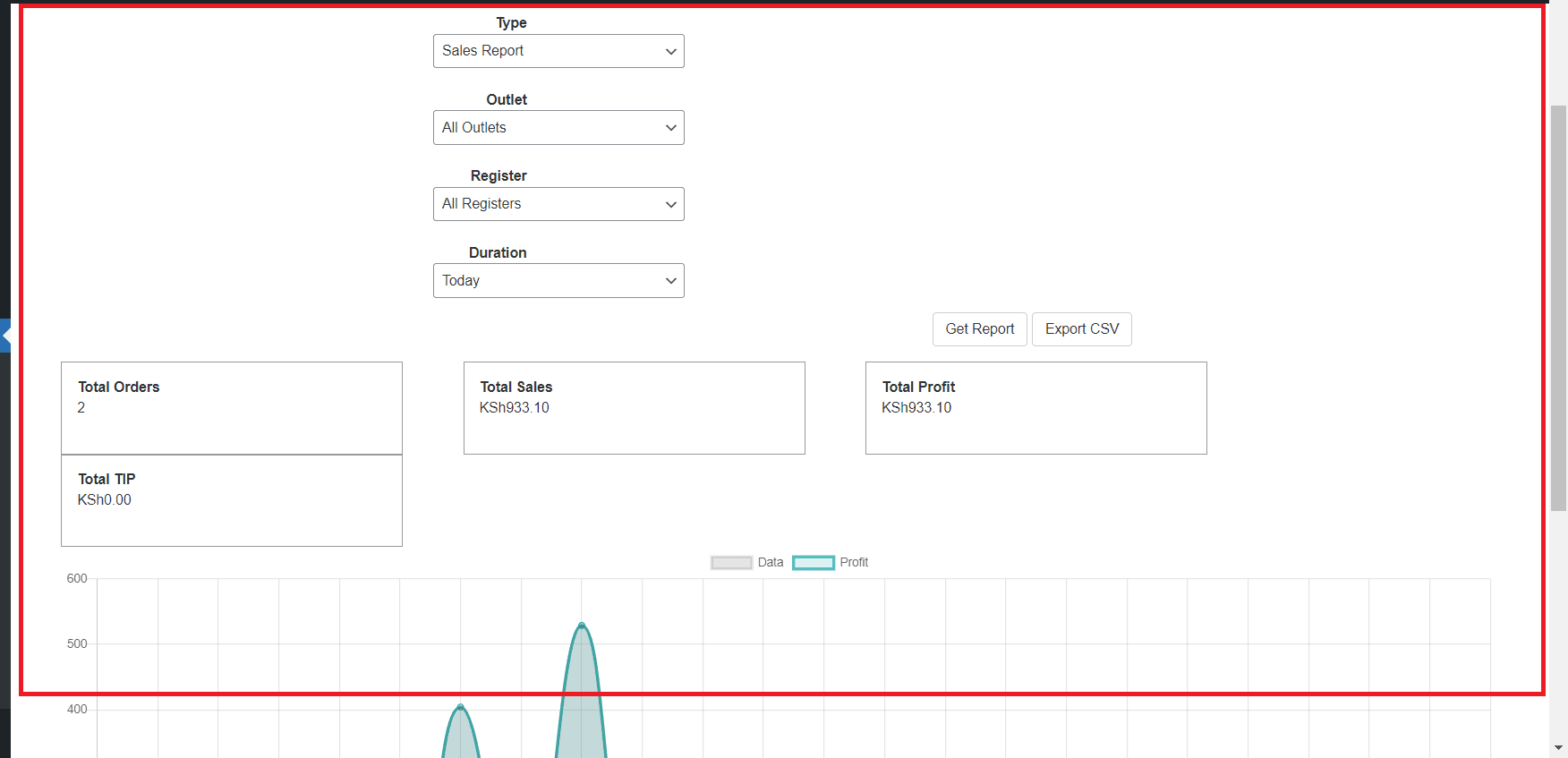
Task: Click the Duration field label
Action: [498, 253]
